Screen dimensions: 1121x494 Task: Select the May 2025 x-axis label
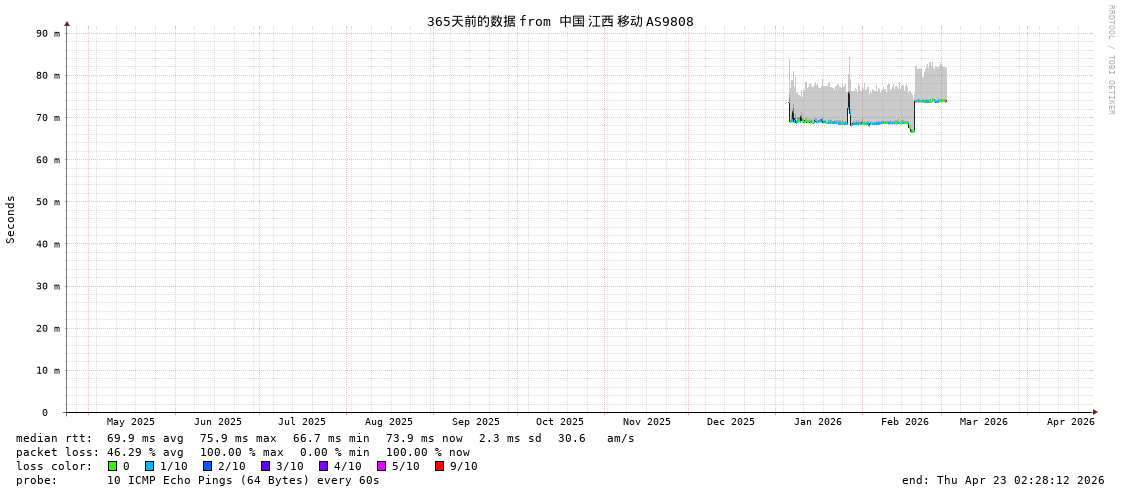click(x=130, y=422)
